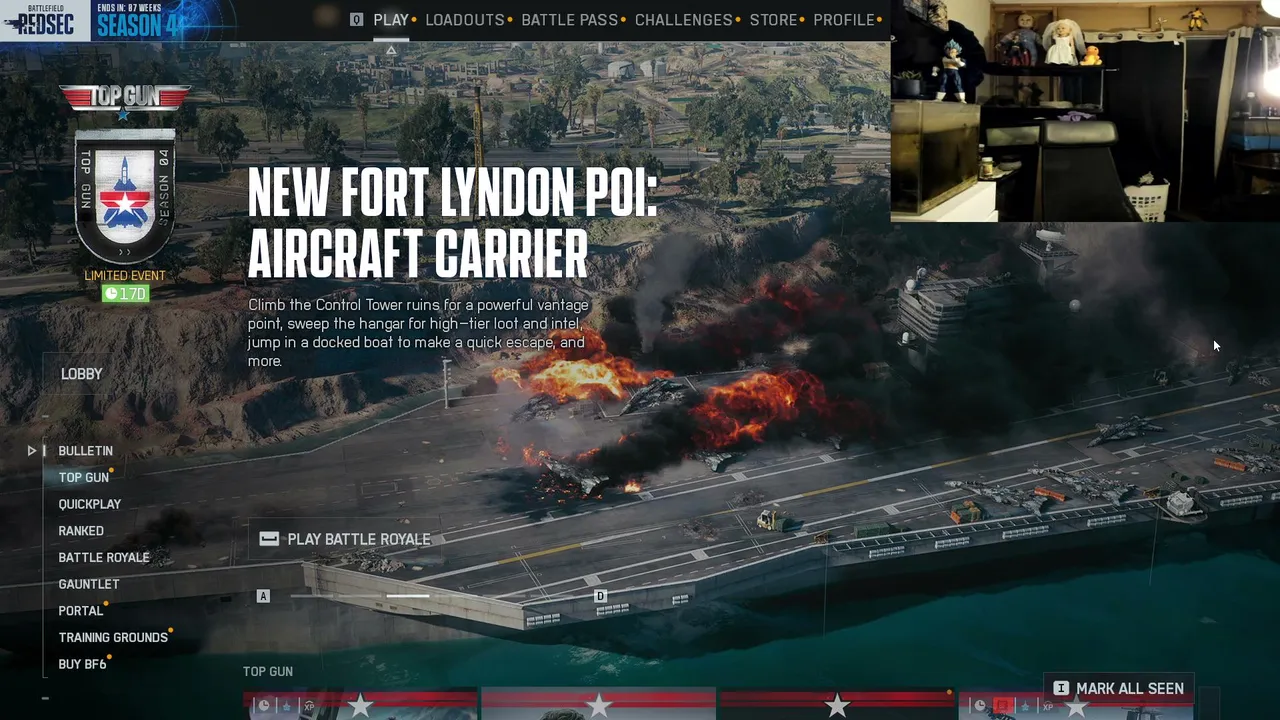Open Gauntlet mode
The width and height of the screenshot is (1280, 720).
(89, 584)
